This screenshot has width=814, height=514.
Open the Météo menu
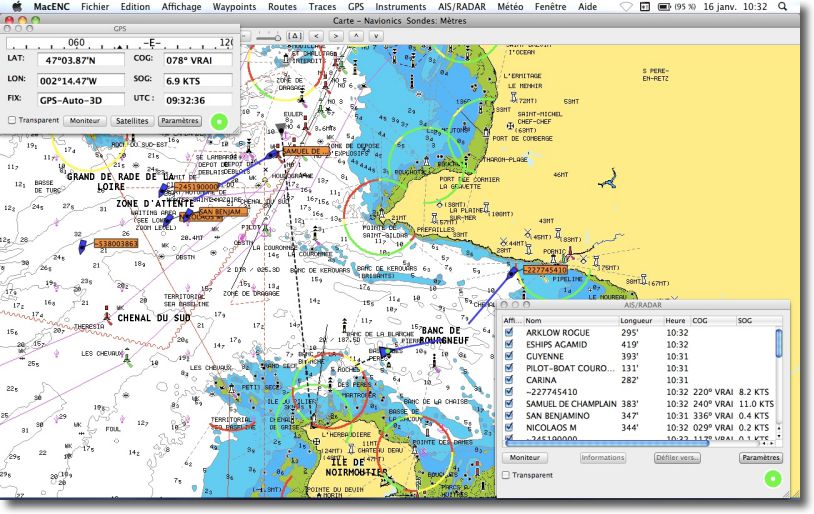510,7
